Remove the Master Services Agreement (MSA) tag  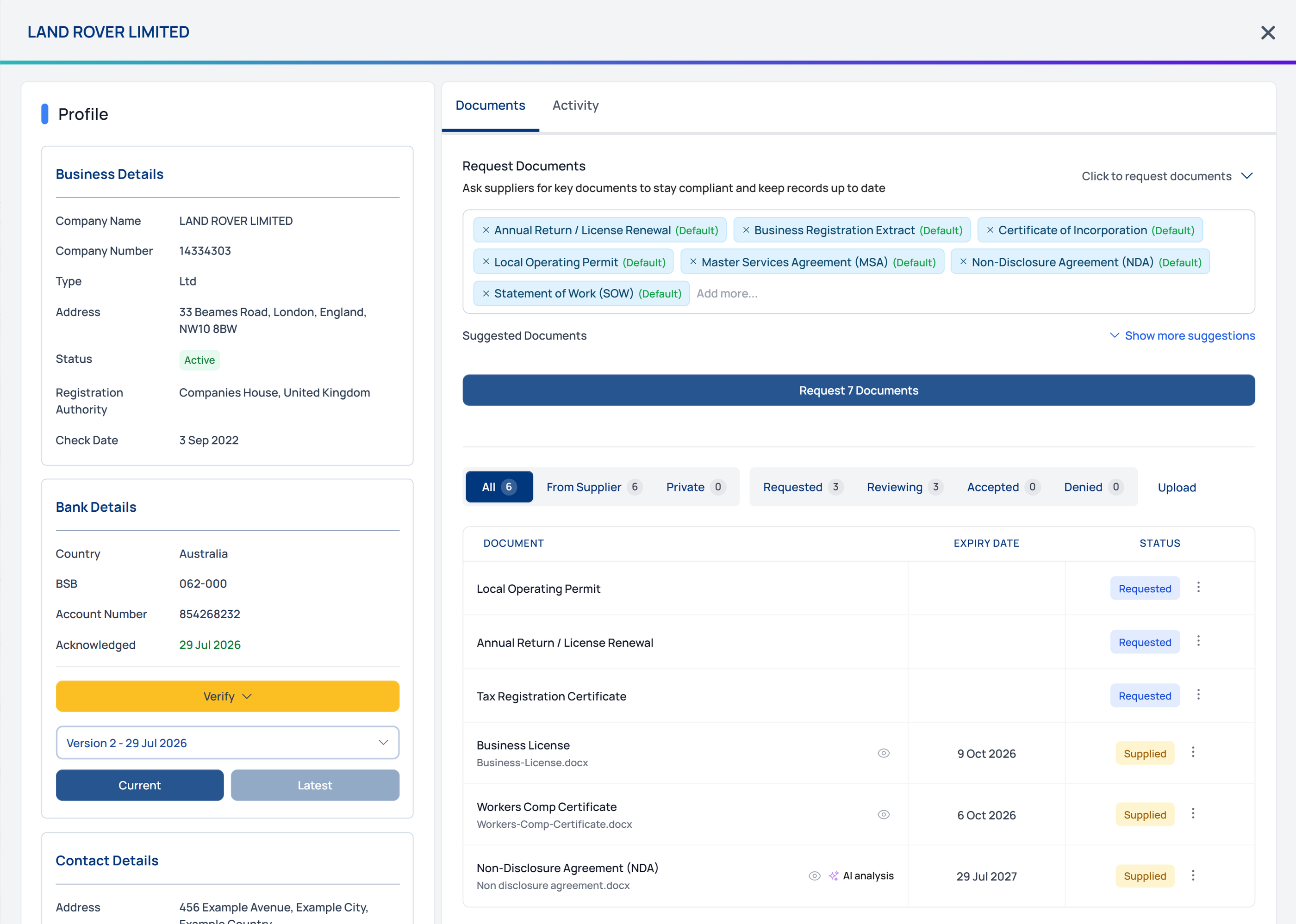[x=693, y=262]
